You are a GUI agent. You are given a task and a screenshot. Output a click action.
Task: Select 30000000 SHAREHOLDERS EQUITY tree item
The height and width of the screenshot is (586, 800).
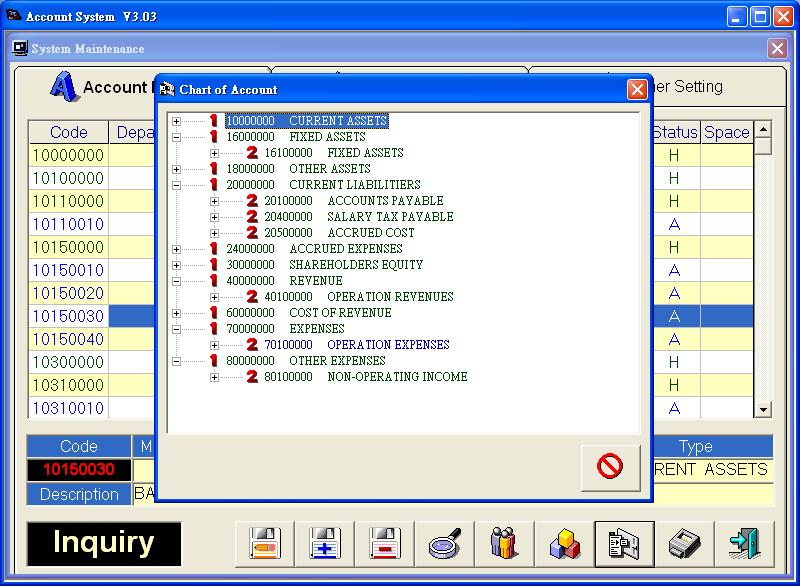coord(324,265)
